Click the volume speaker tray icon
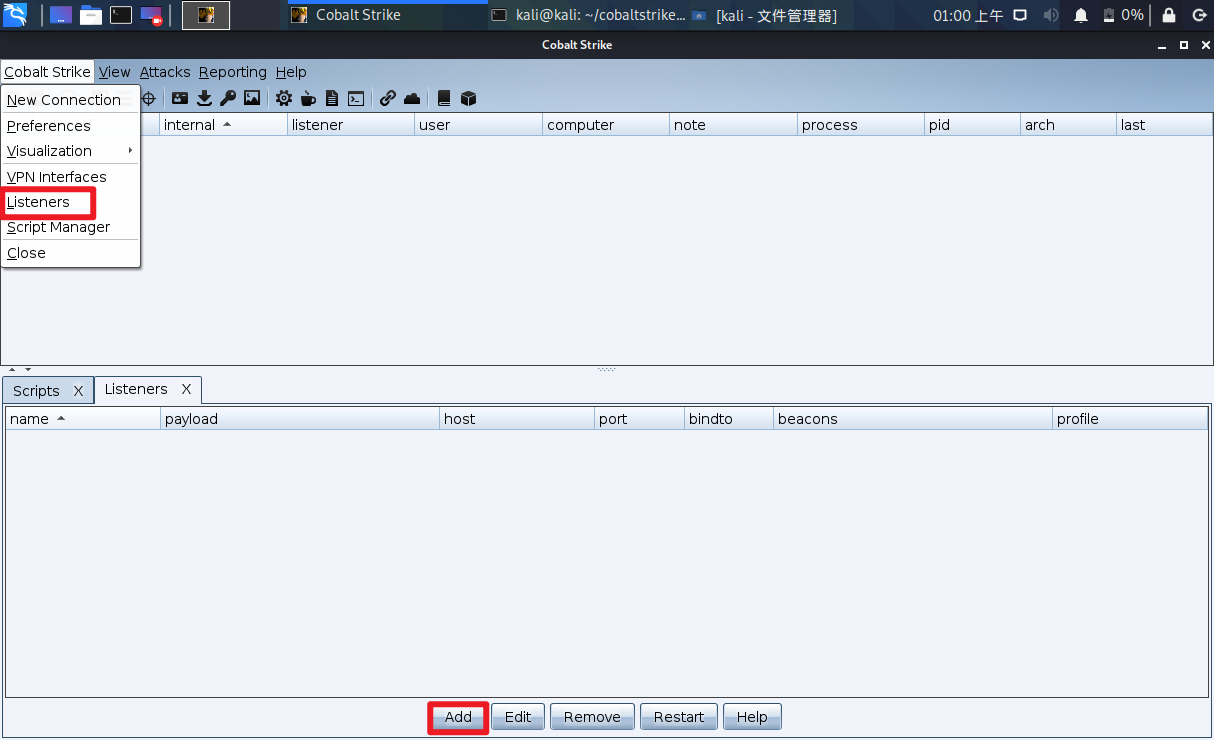This screenshot has height=740, width=1214. coord(1050,15)
